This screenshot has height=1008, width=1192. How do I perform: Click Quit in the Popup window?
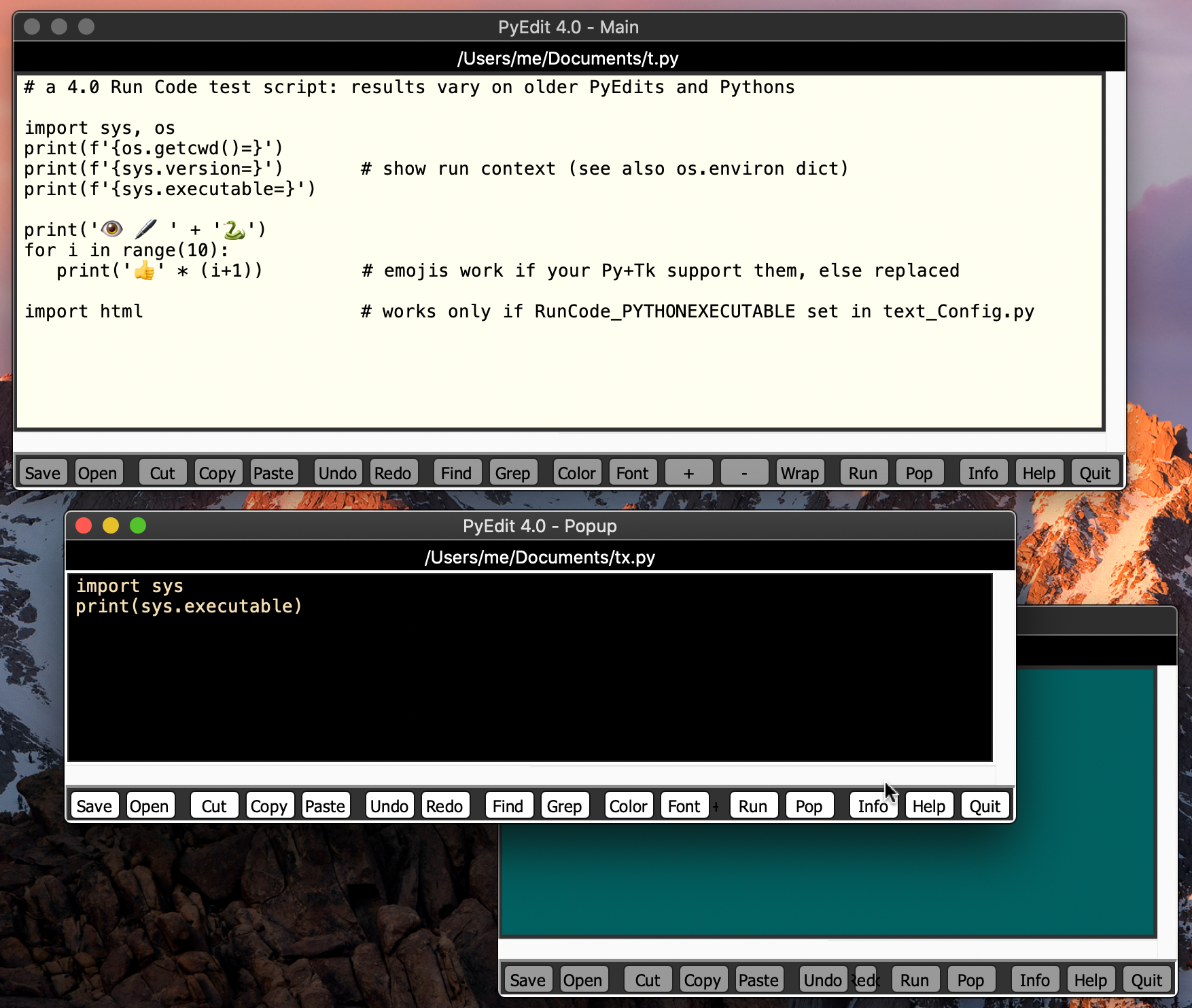pos(985,805)
